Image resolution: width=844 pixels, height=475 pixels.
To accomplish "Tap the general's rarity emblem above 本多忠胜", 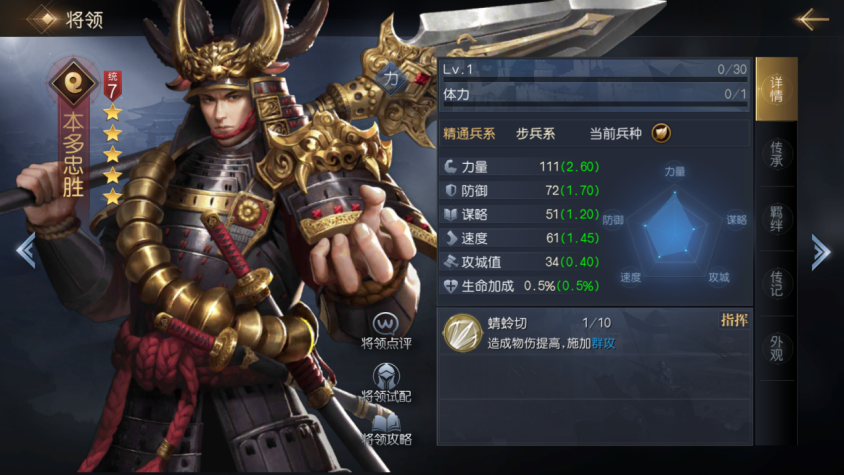I will pyautogui.click(x=73, y=82).
